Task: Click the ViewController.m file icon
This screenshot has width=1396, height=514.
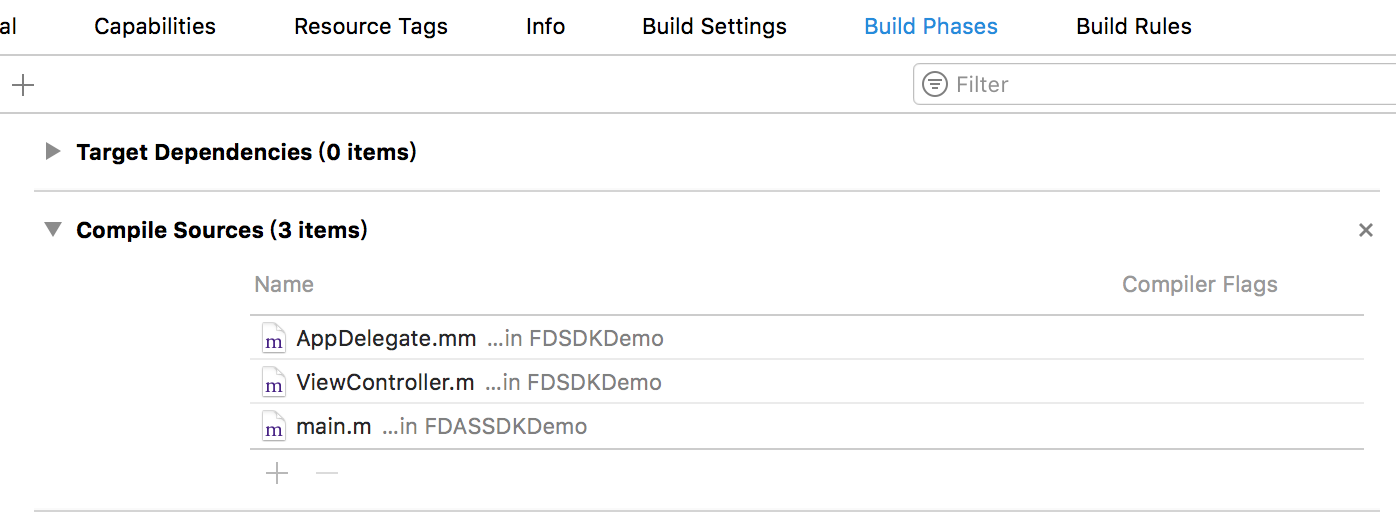Action: [273, 383]
